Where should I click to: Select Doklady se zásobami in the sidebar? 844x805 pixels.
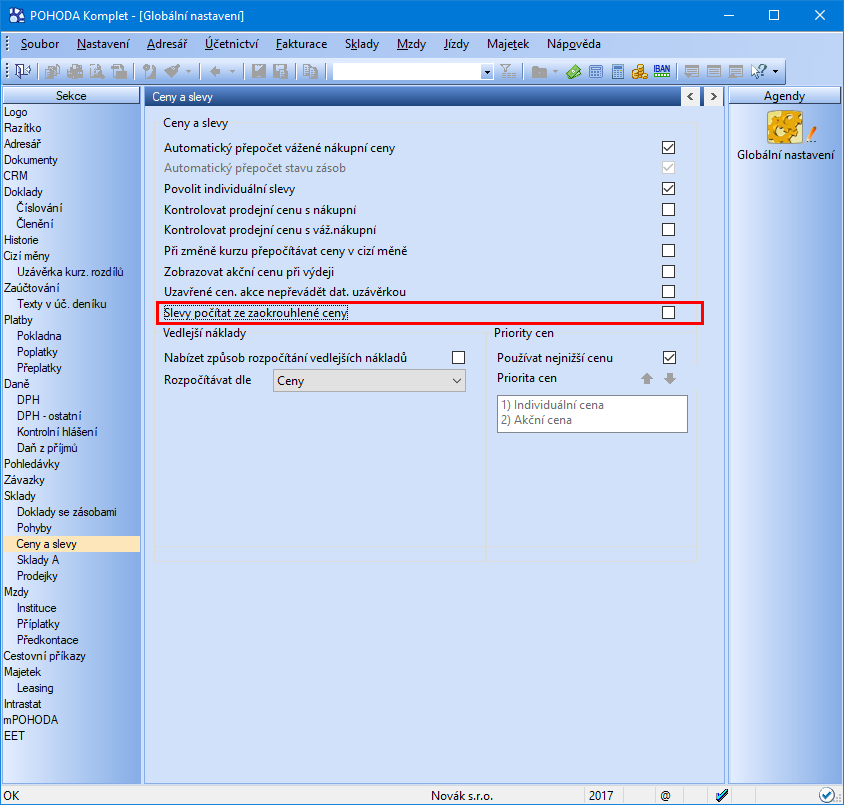[67, 512]
